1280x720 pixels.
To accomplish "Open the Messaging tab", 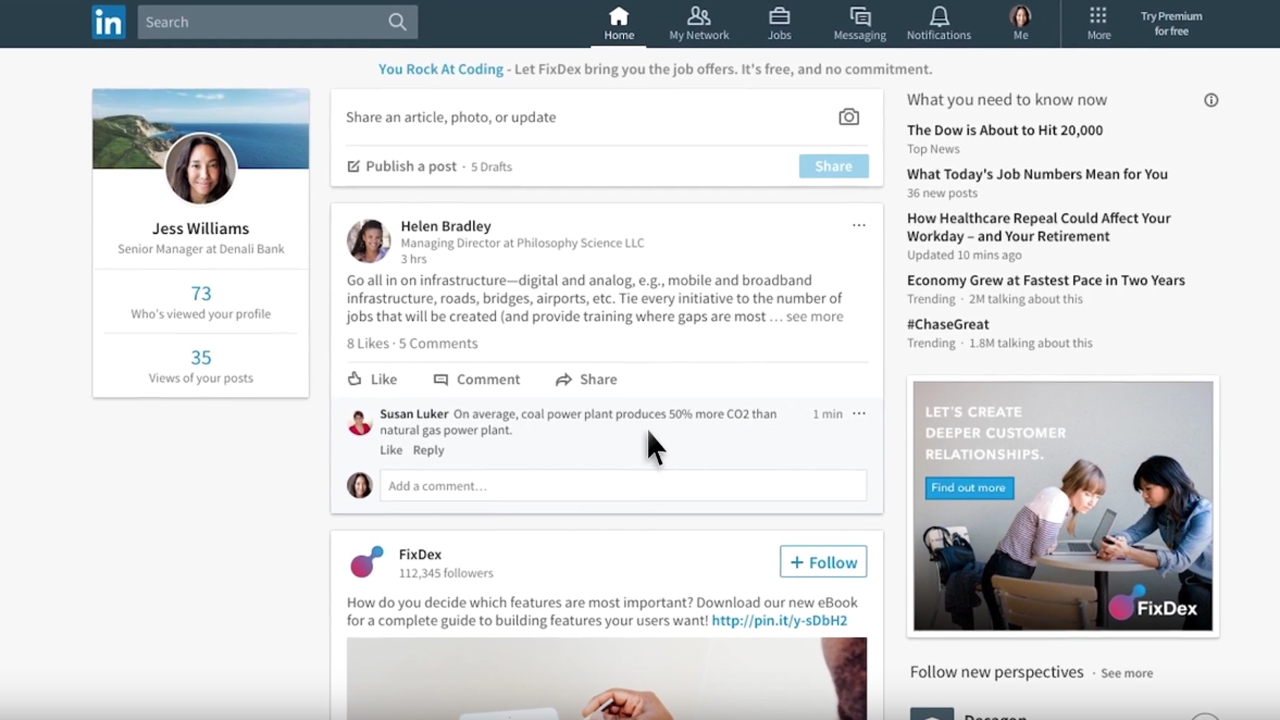I will coord(860,24).
